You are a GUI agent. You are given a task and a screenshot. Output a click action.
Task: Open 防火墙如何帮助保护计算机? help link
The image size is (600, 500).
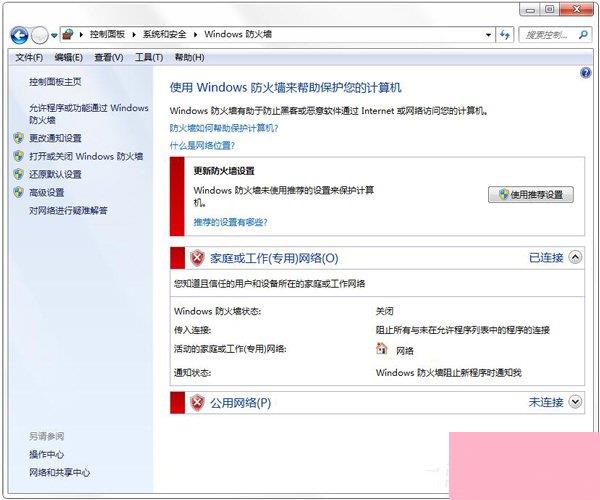(224, 128)
